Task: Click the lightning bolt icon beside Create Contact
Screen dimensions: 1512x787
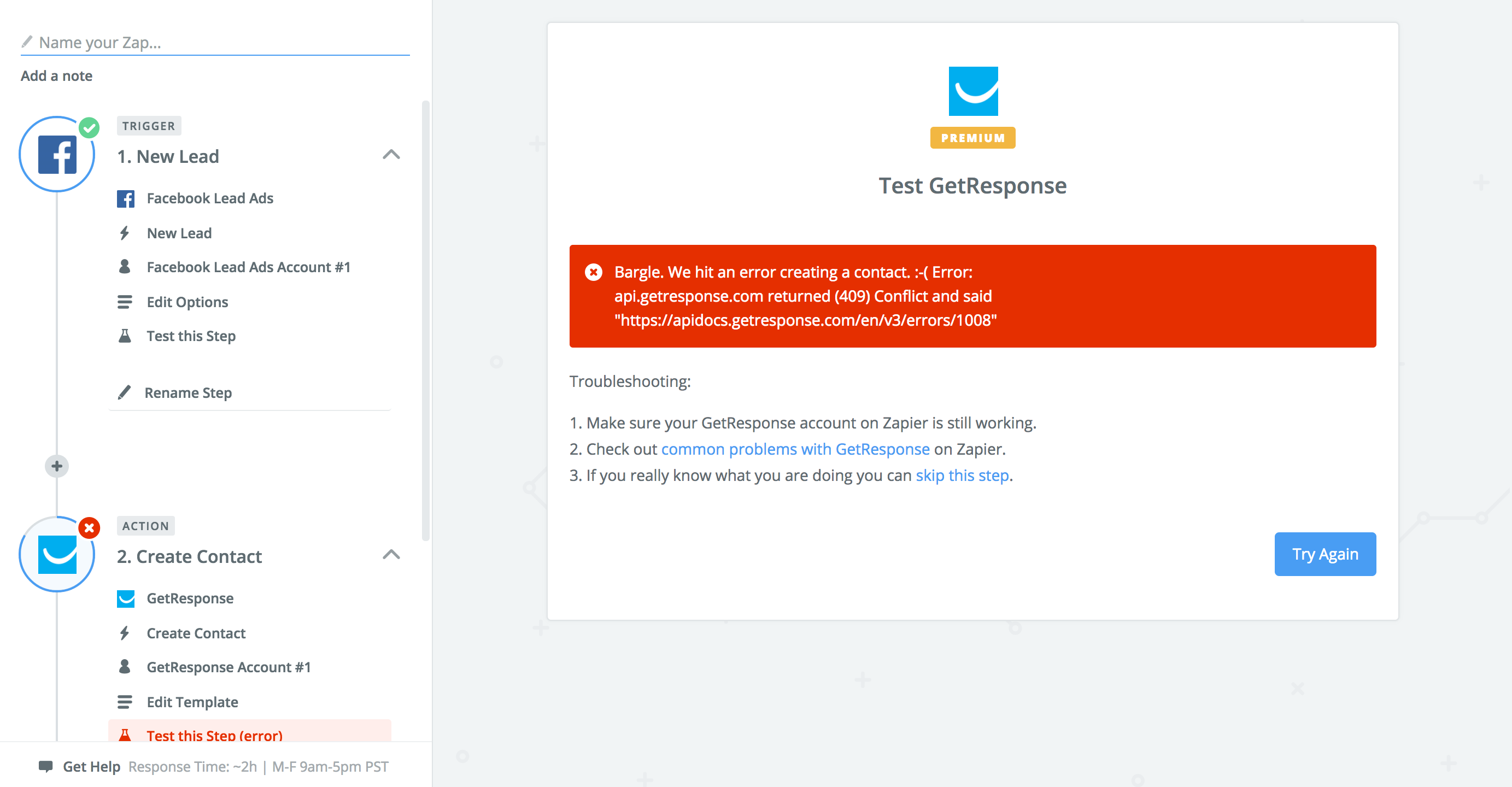Action: (x=125, y=633)
